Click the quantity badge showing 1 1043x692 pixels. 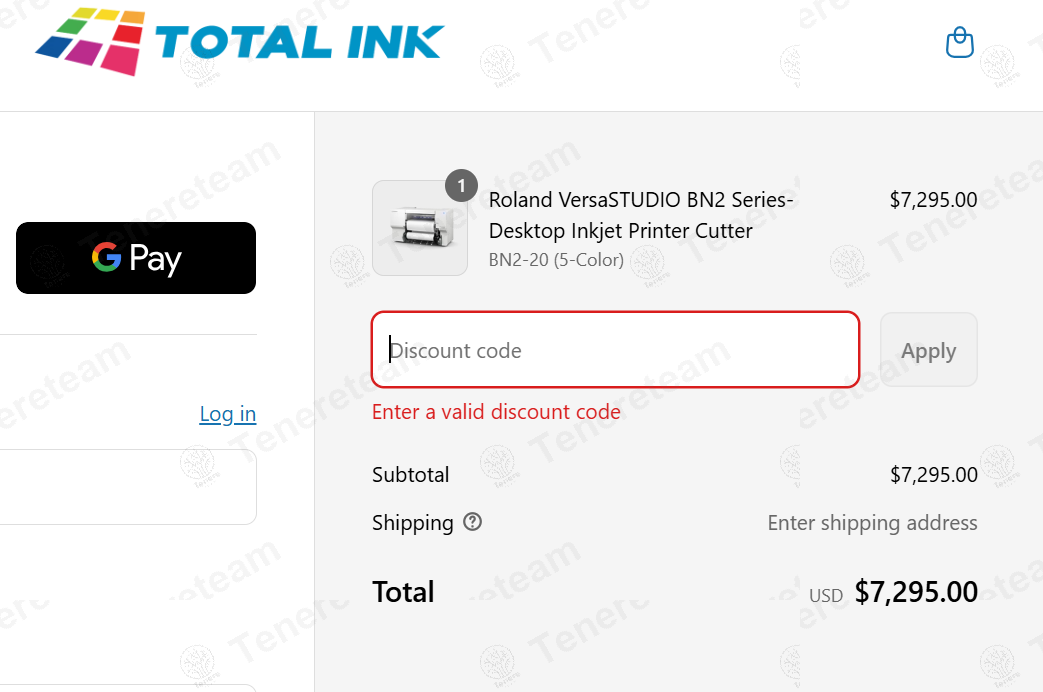[461, 186]
